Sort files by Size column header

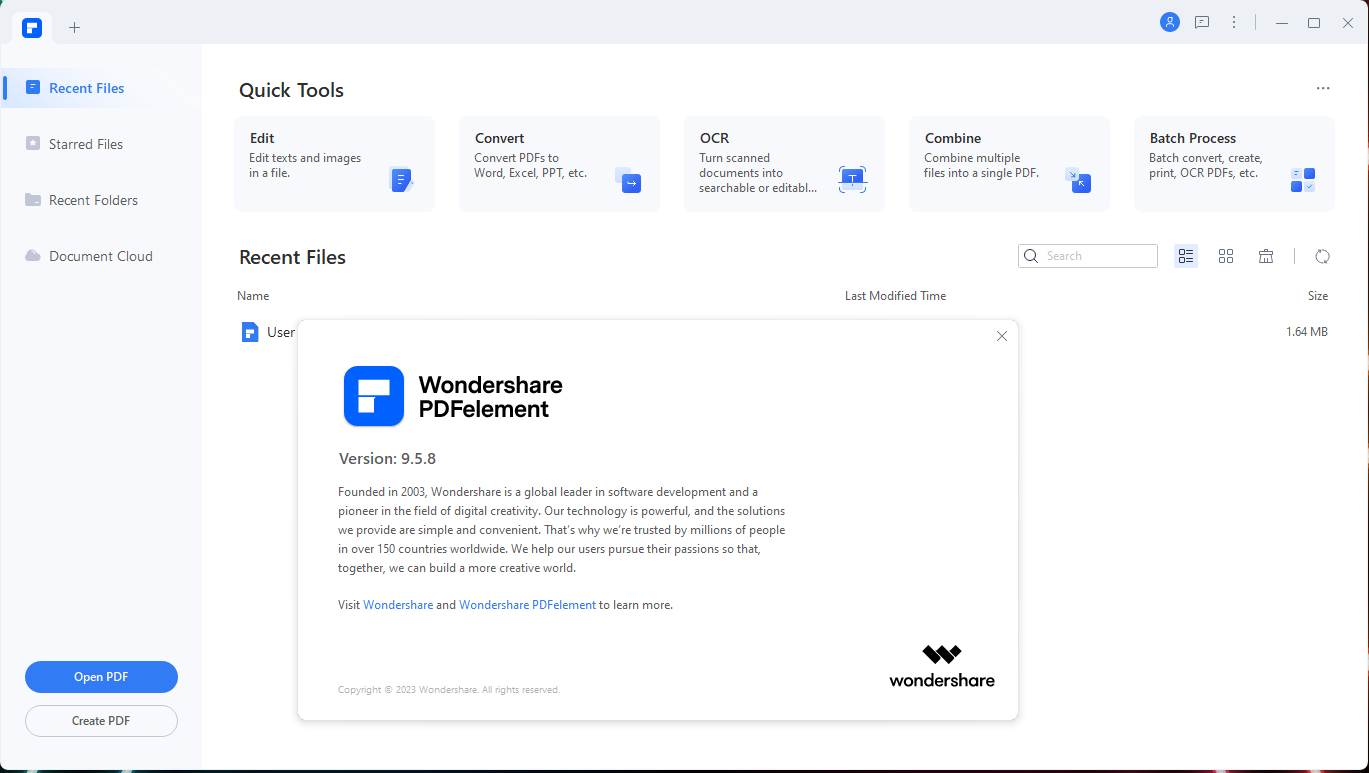point(1318,296)
